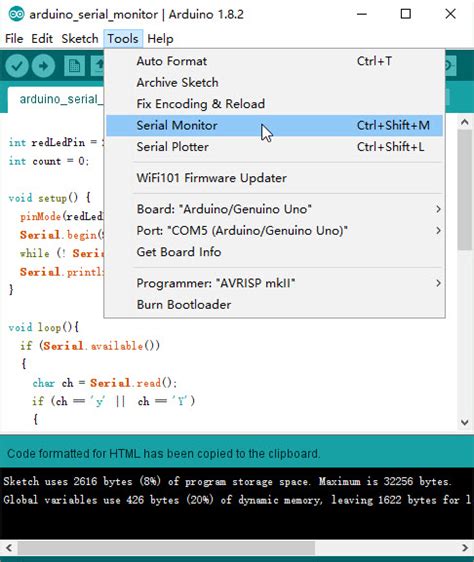Screen dimensions: 474x562
Task: Click 'Sketch uses 2616 bytes' console line
Action: point(227,481)
